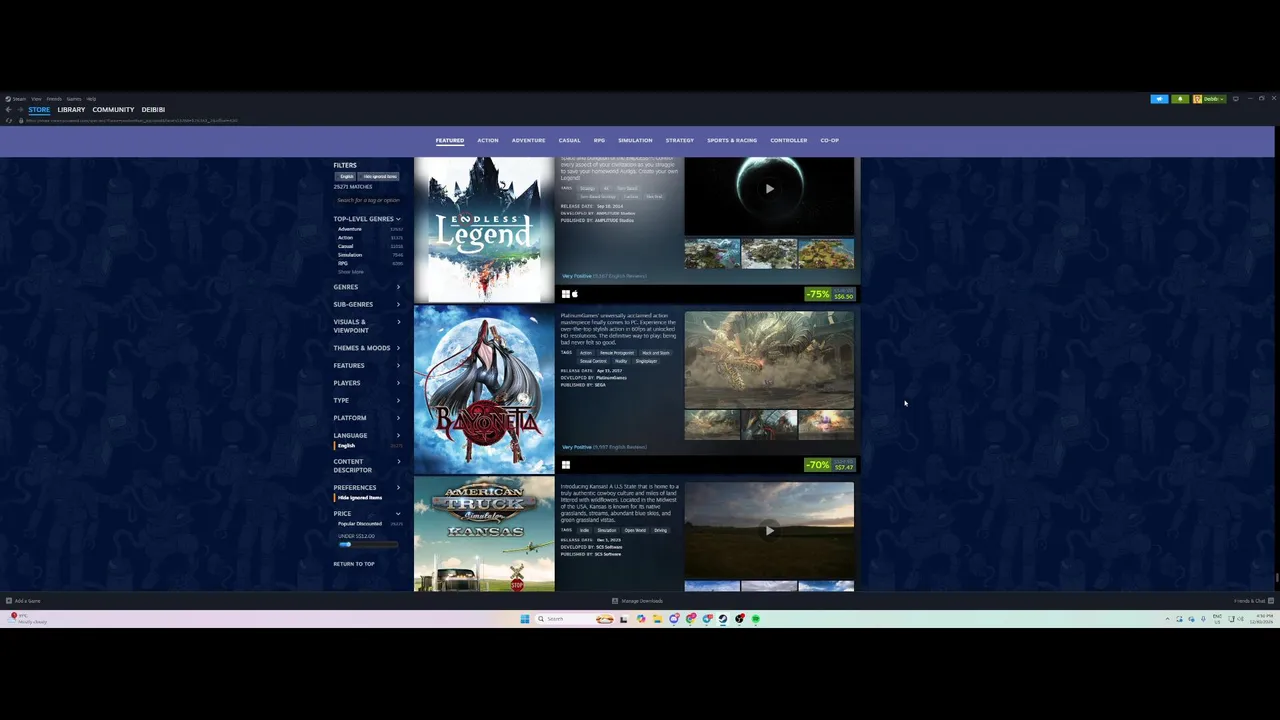Collapse the TOP-LEVEL GENRES section
Image resolution: width=1280 pixels, height=720 pixels.
(367, 219)
